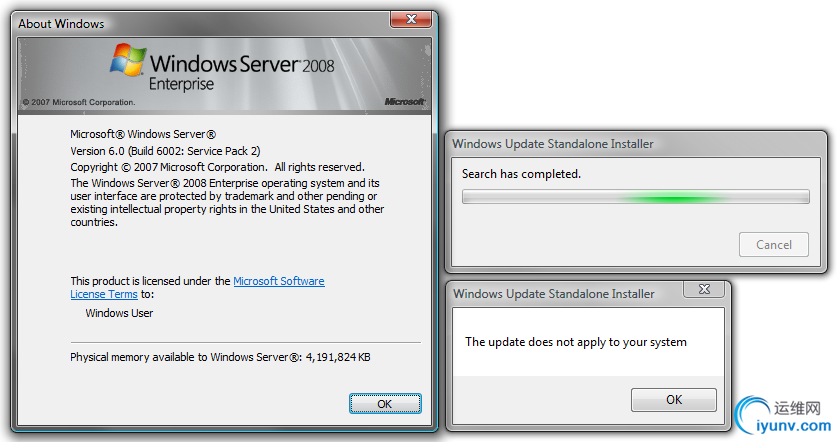Click the physical memory 4,191,824 KB text
This screenshot has width=837, height=442.
(x=220, y=357)
